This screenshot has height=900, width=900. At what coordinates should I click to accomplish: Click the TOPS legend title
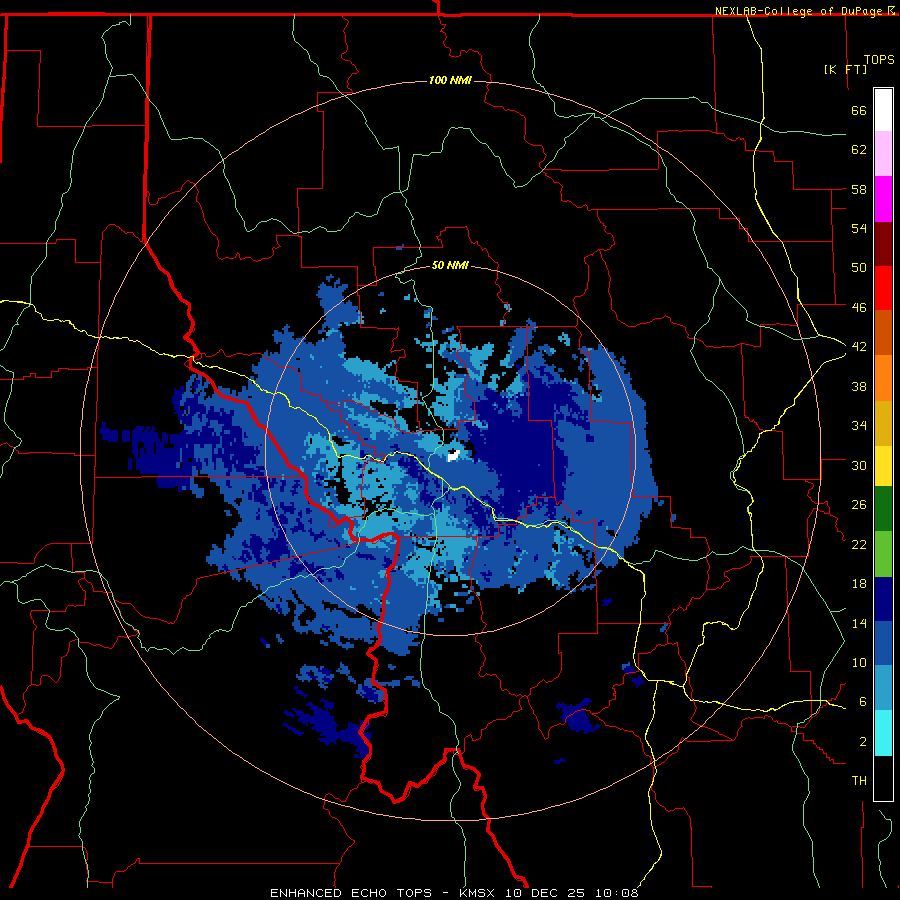point(879,59)
